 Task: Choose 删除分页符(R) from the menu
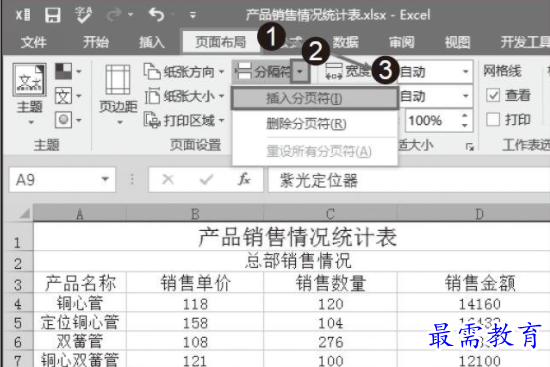pos(315,124)
